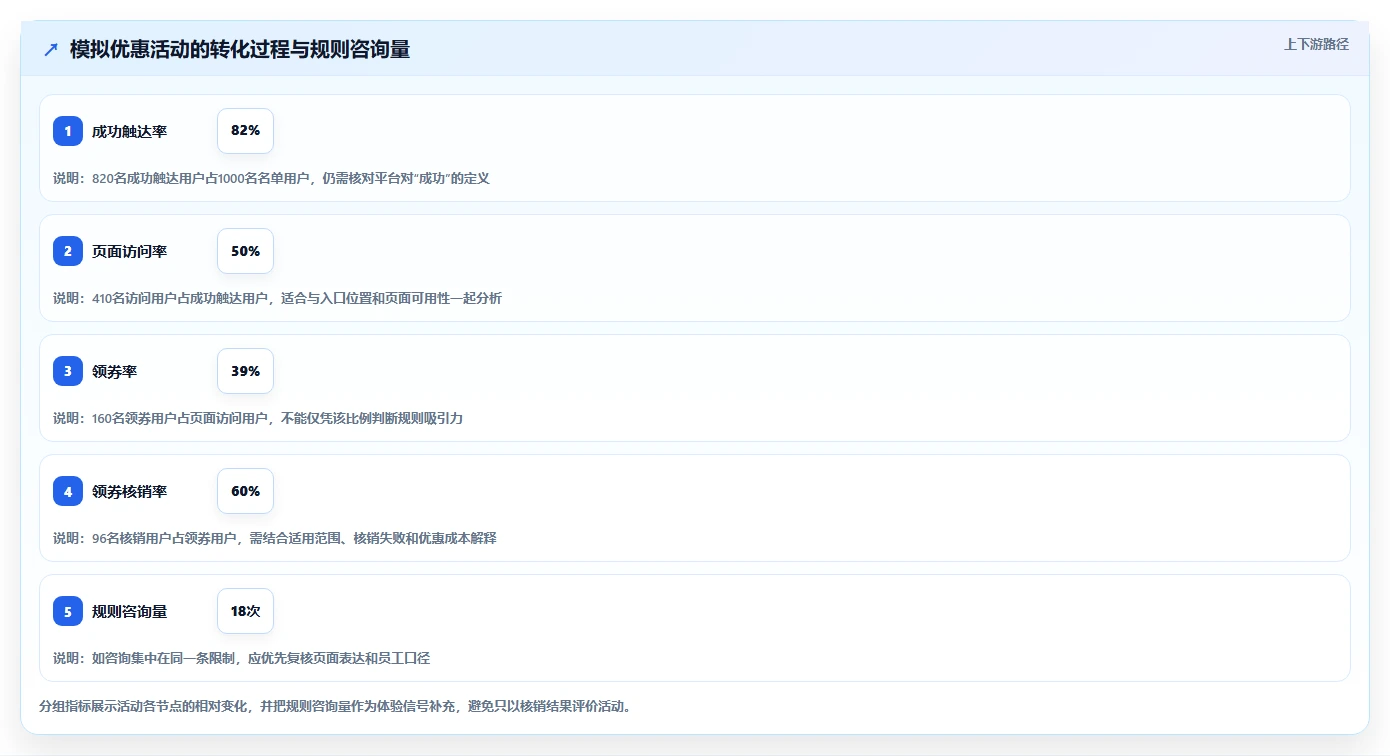Select the 页面访问率 label
1390x756 pixels.
point(129,251)
